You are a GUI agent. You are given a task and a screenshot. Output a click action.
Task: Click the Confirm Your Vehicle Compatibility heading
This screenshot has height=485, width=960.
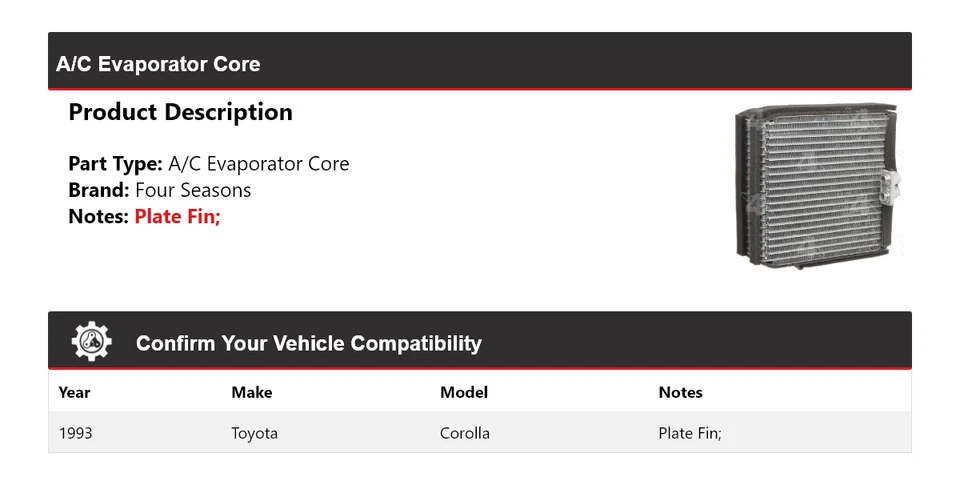click(308, 344)
